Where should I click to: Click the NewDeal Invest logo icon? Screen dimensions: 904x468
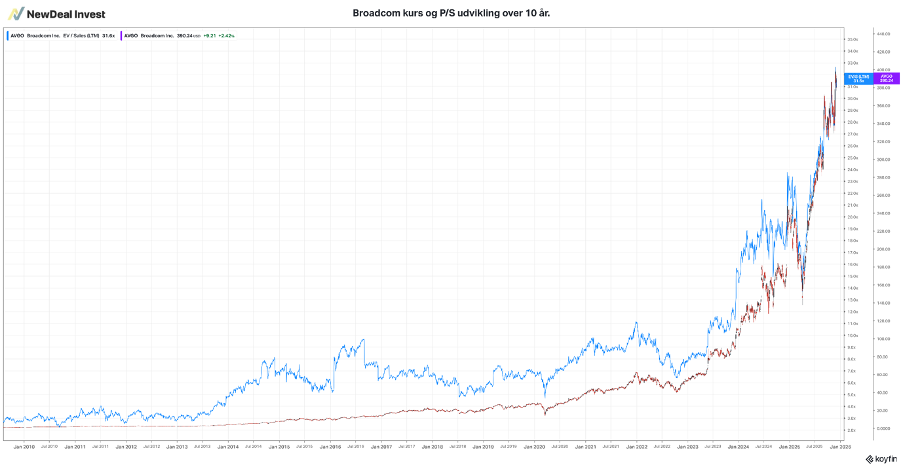click(15, 13)
